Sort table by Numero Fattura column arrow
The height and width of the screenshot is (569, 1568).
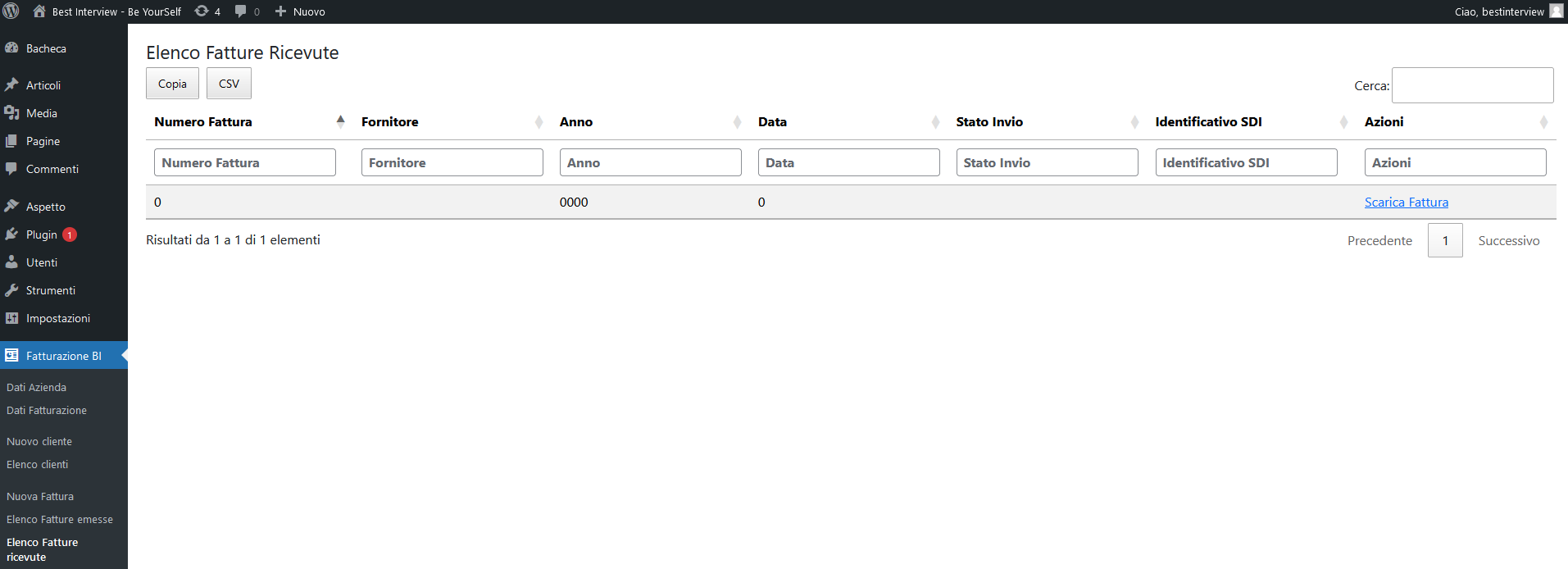pyautogui.click(x=340, y=121)
